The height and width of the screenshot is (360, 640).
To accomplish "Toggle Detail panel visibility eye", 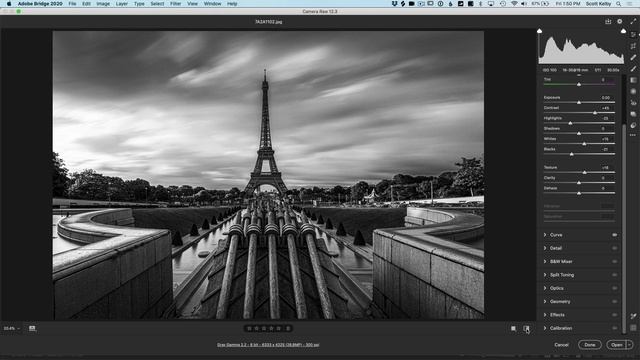I will (x=614, y=248).
